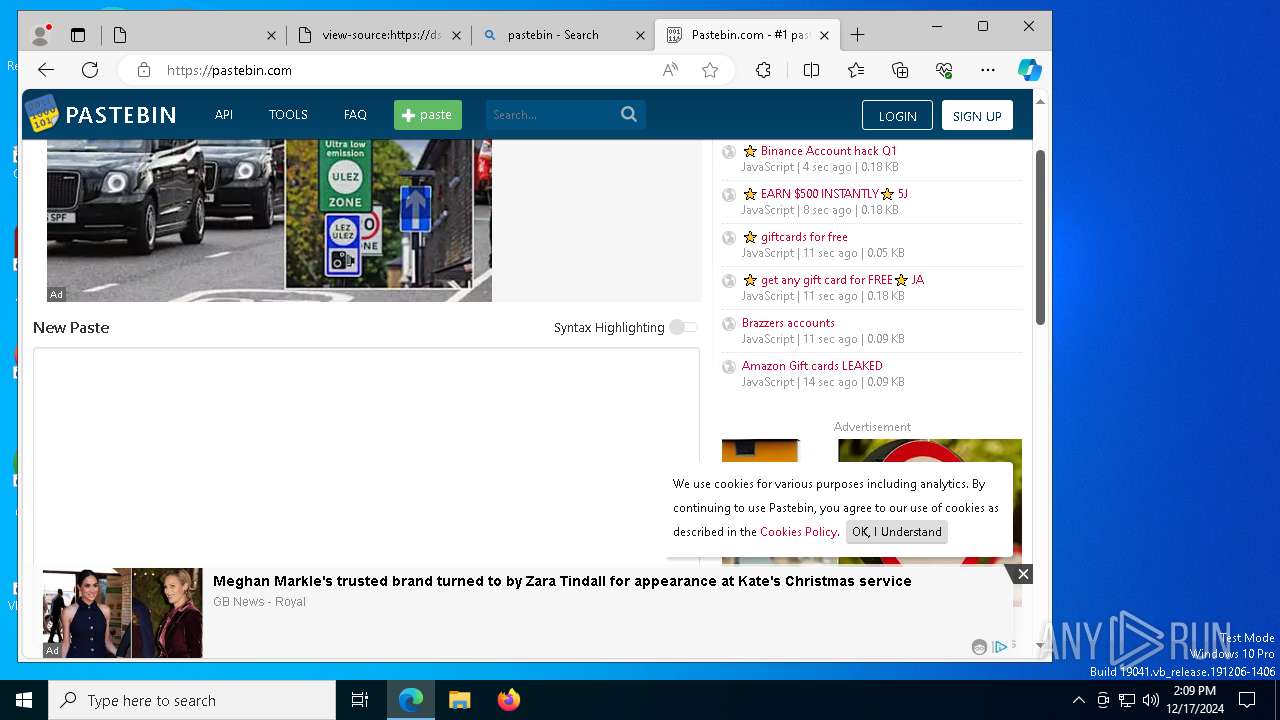1280x720 pixels.
Task: Open the Copilot sidebar icon
Action: tap(1030, 70)
